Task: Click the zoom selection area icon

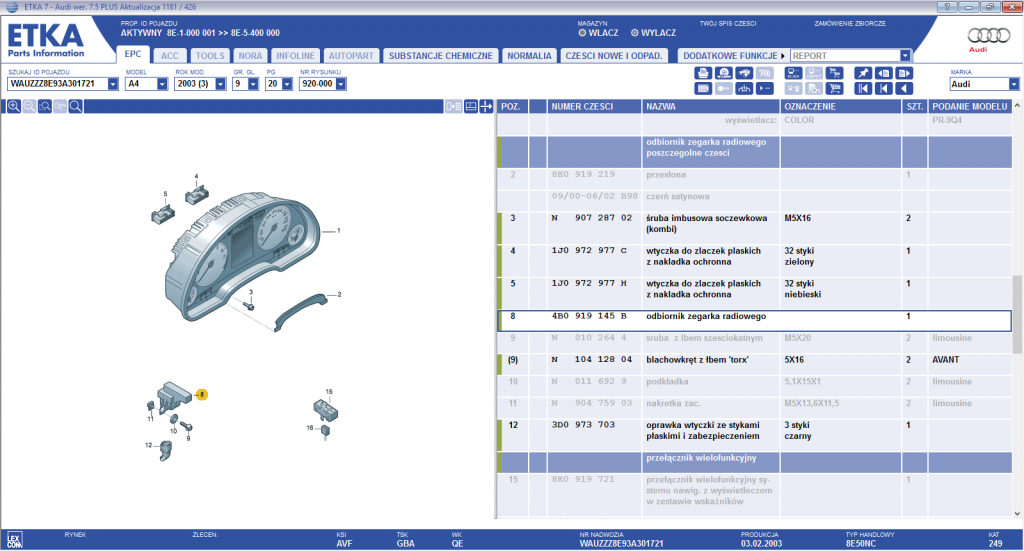Action: 44,106
